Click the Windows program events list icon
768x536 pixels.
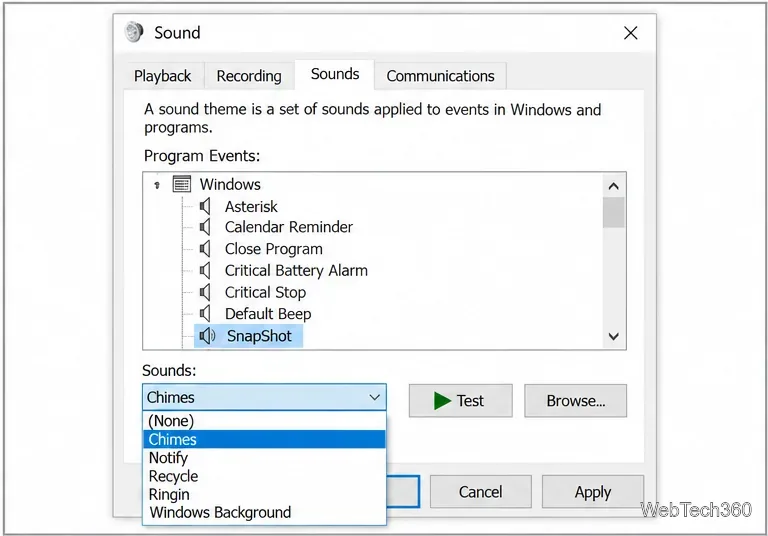click(x=182, y=184)
